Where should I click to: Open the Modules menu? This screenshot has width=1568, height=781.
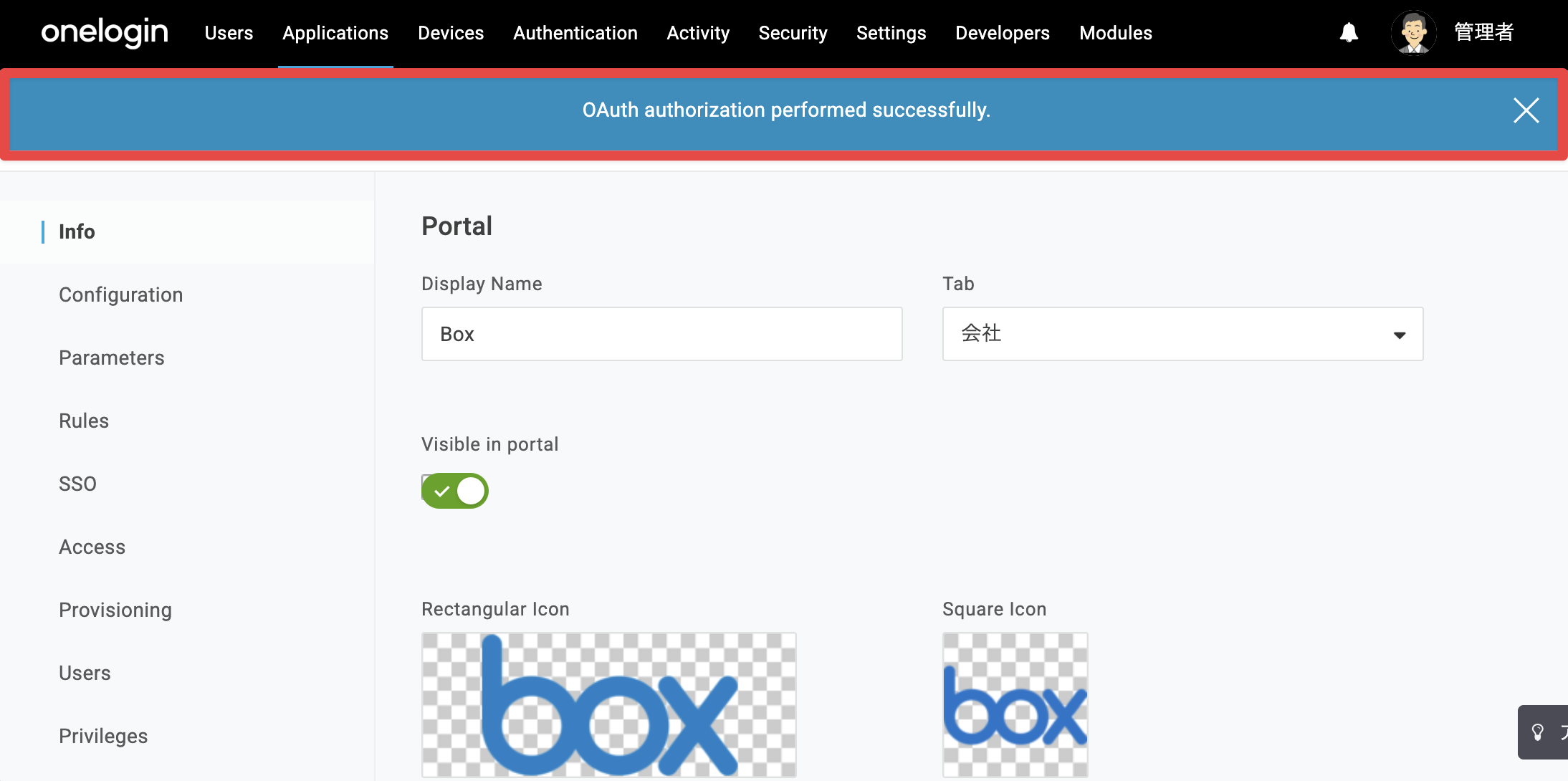point(1116,33)
